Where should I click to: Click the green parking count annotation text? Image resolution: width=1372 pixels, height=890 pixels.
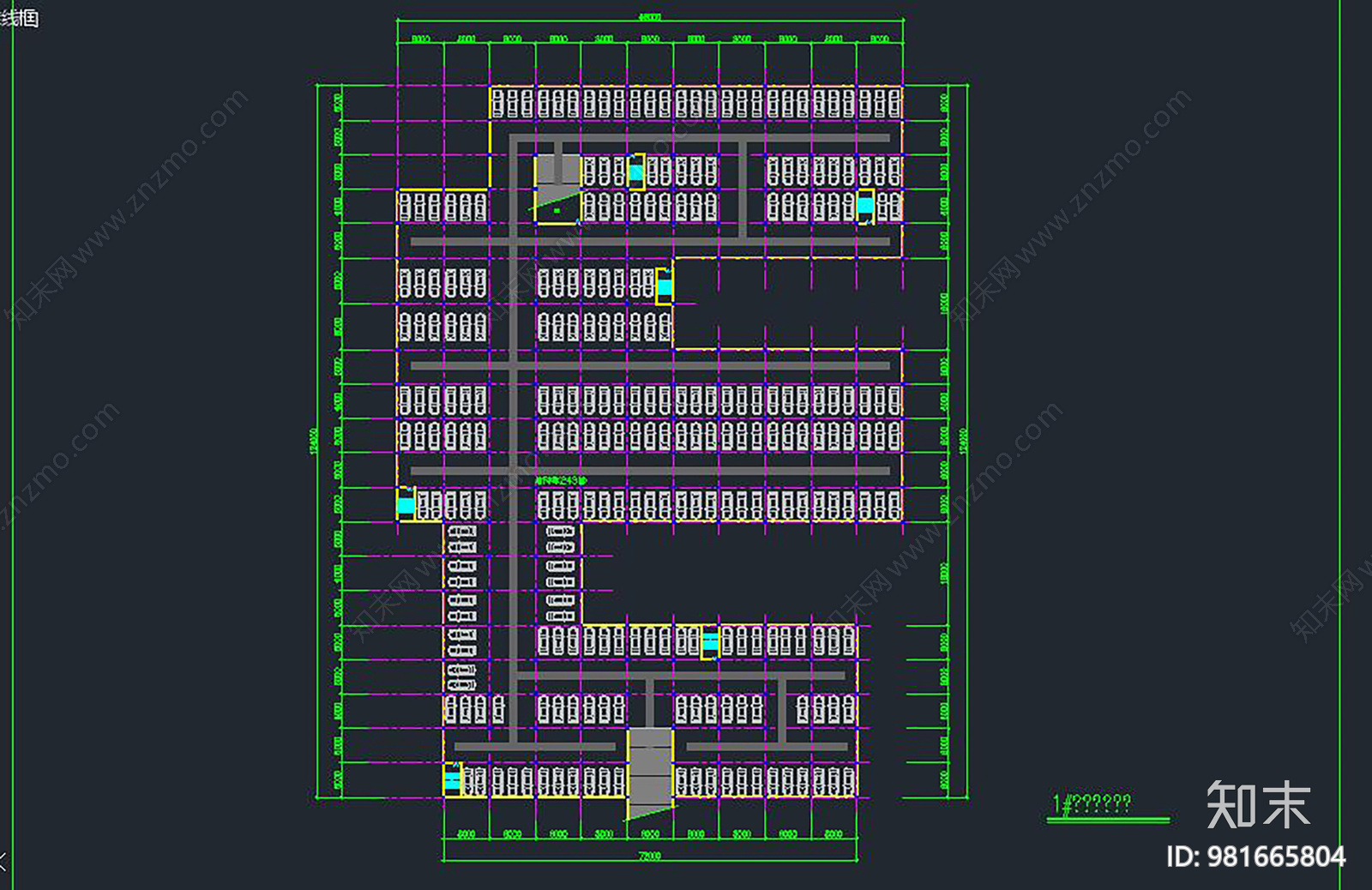click(x=560, y=481)
